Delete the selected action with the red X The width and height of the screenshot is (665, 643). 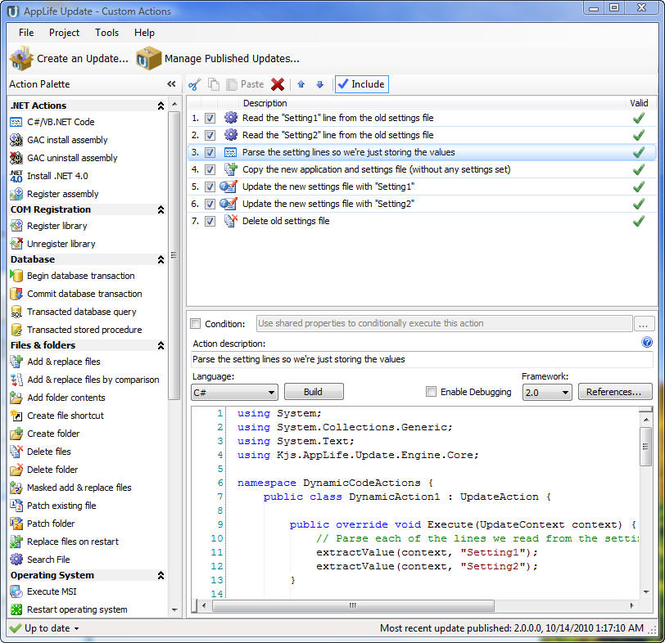click(277, 84)
